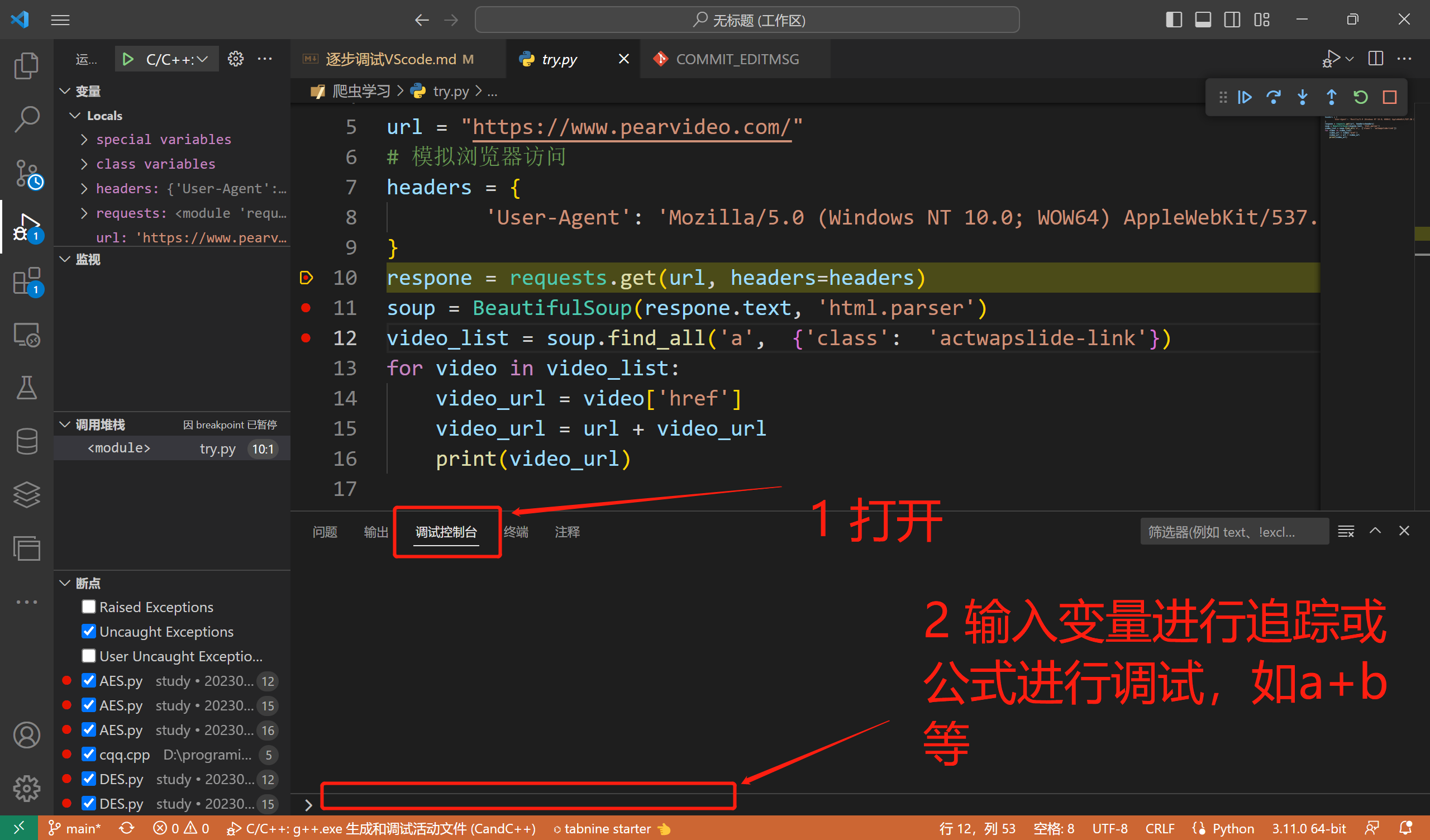
Task: Restart the debug session
Action: pyautogui.click(x=1360, y=97)
